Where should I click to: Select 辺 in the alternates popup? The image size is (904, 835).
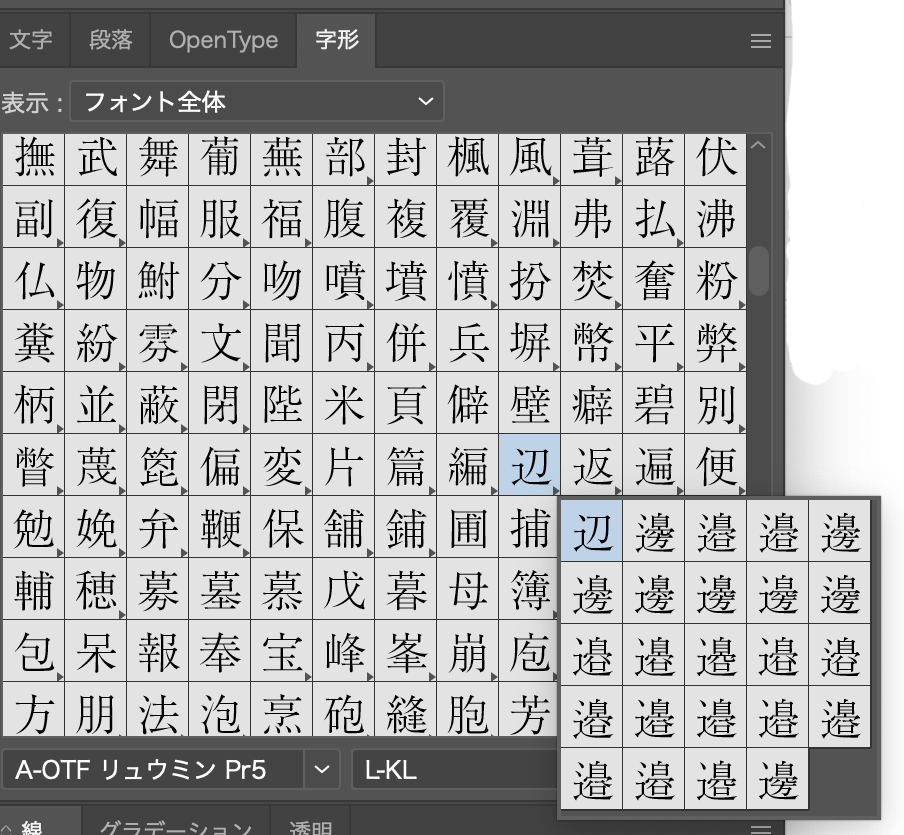(x=592, y=531)
